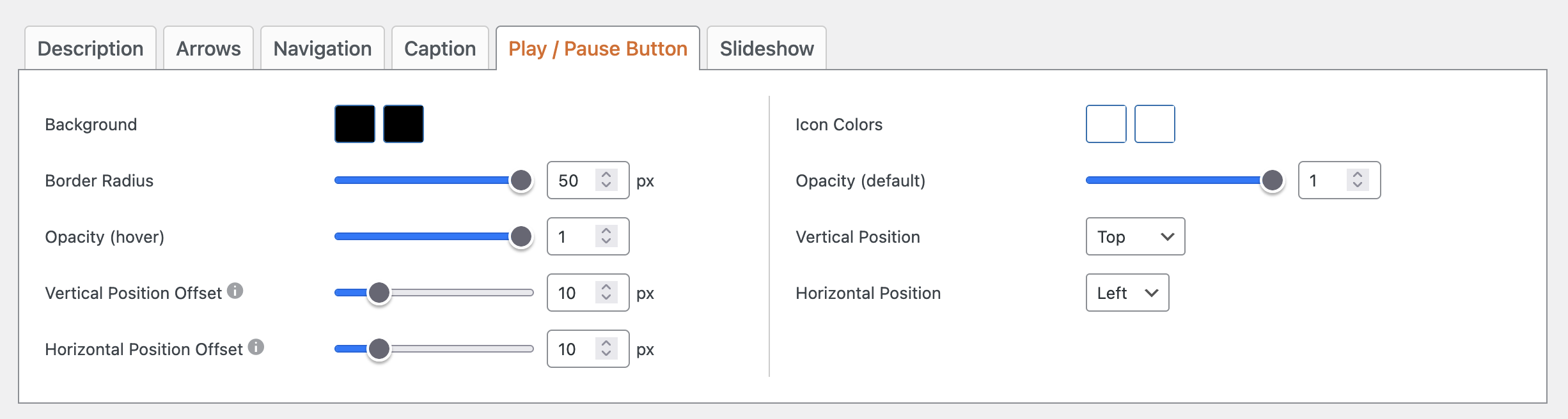Click the Vertical Position Offset info icon
This screenshot has height=419, width=1568.
[235, 291]
